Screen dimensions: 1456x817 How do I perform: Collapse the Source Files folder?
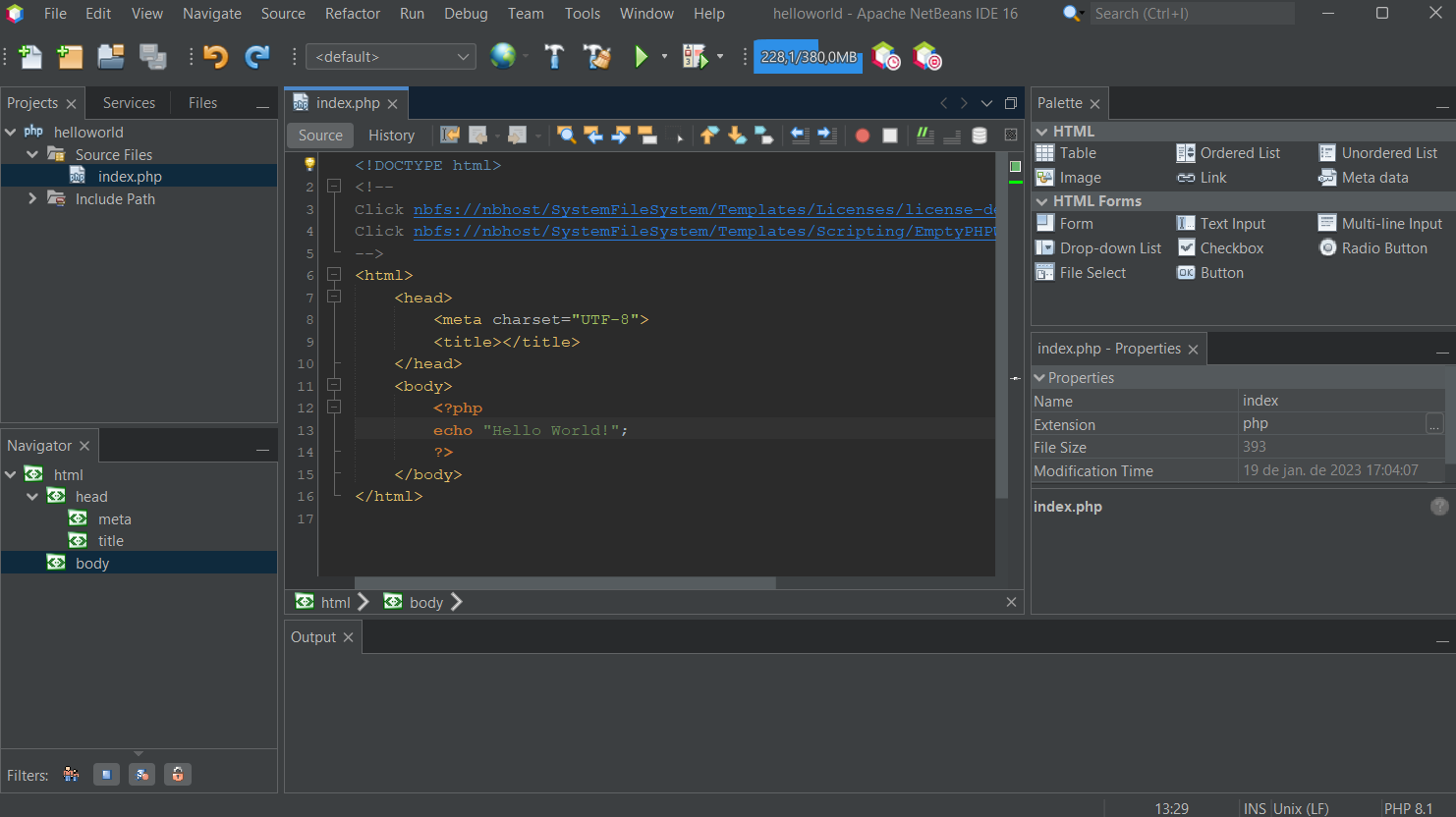click(32, 154)
